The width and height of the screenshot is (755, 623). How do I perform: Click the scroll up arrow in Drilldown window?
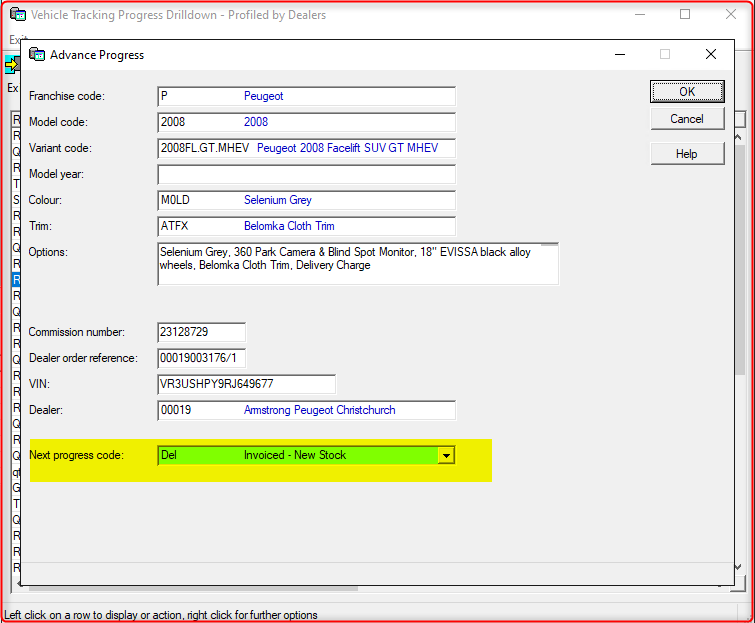click(739, 137)
